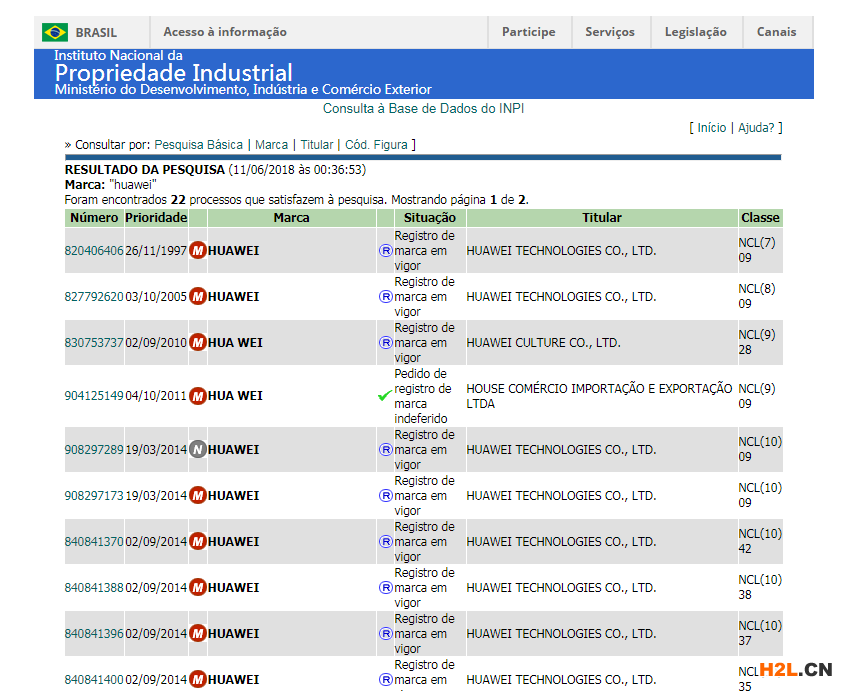Open the Canais menu
Screen dimensions: 846x692
click(x=777, y=32)
